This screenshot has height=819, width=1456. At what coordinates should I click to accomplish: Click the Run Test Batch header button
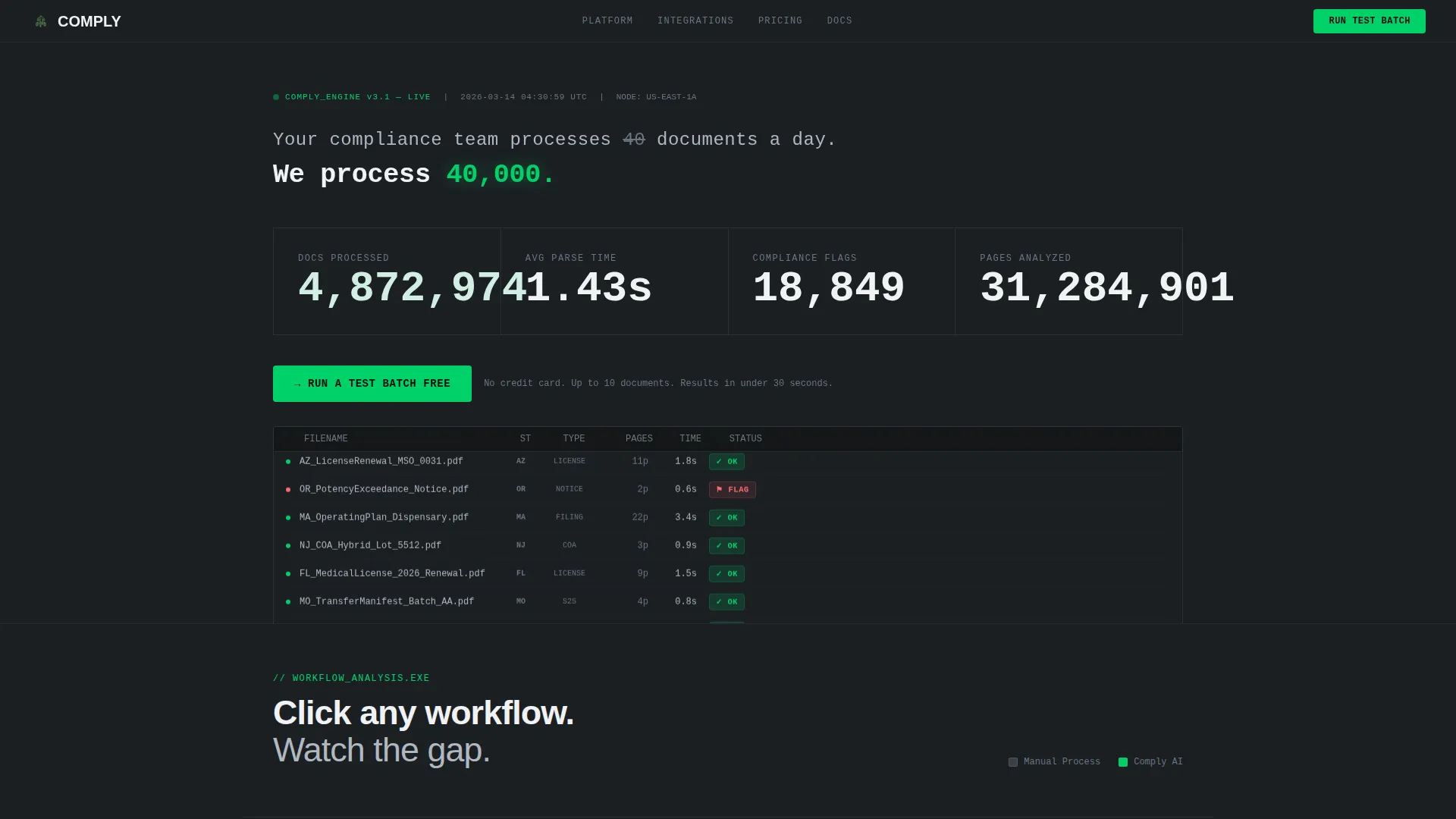click(x=1369, y=21)
